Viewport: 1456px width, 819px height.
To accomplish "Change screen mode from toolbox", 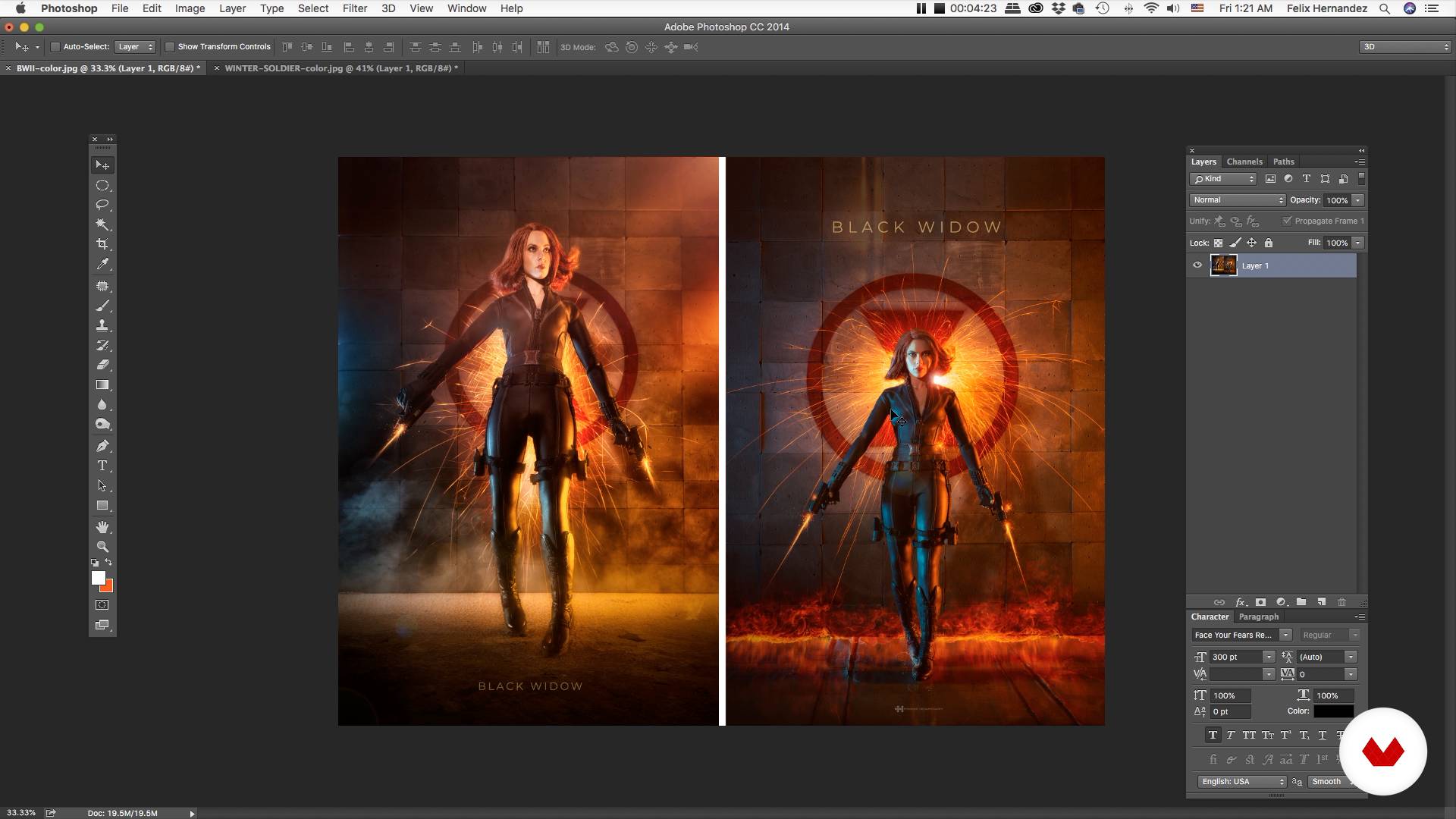I will pyautogui.click(x=102, y=625).
